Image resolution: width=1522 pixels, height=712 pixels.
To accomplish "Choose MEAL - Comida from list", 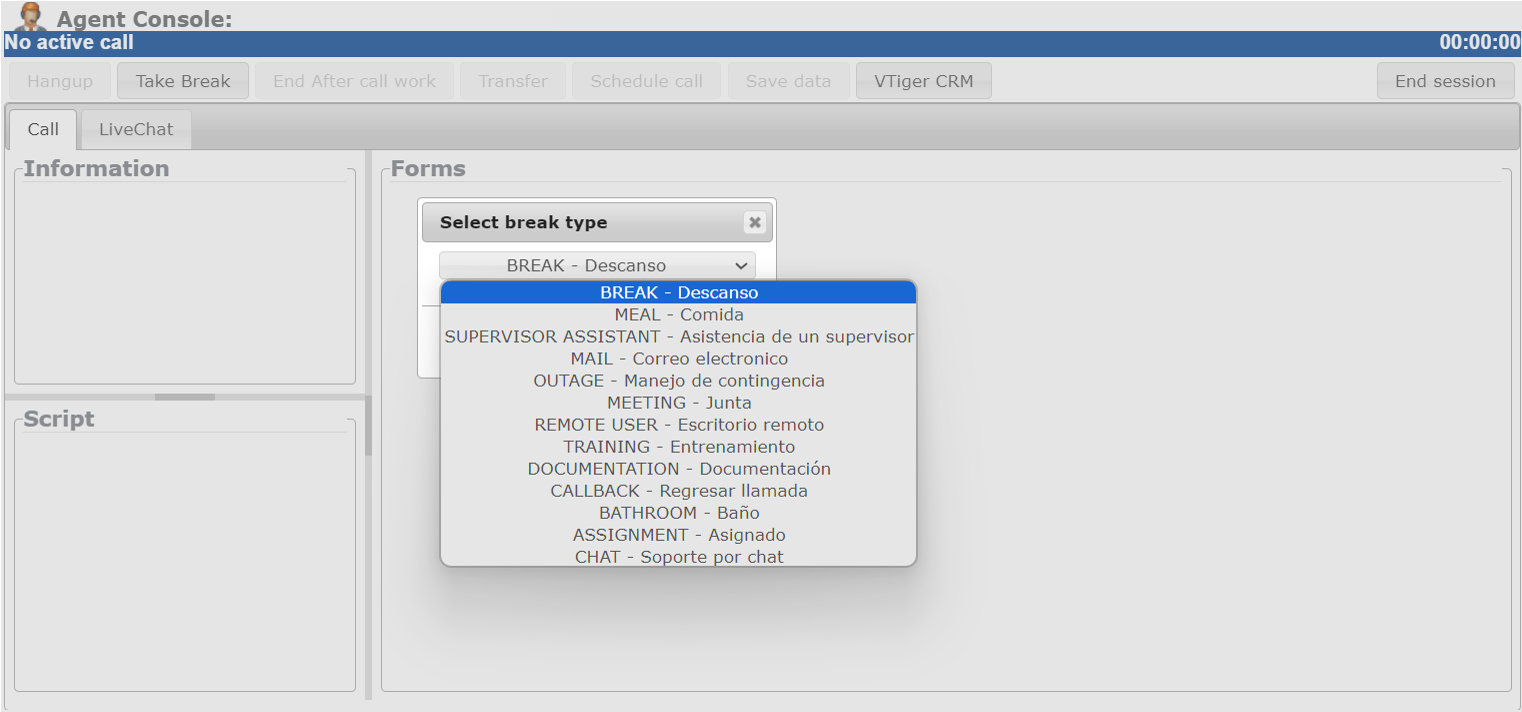I will (678, 315).
